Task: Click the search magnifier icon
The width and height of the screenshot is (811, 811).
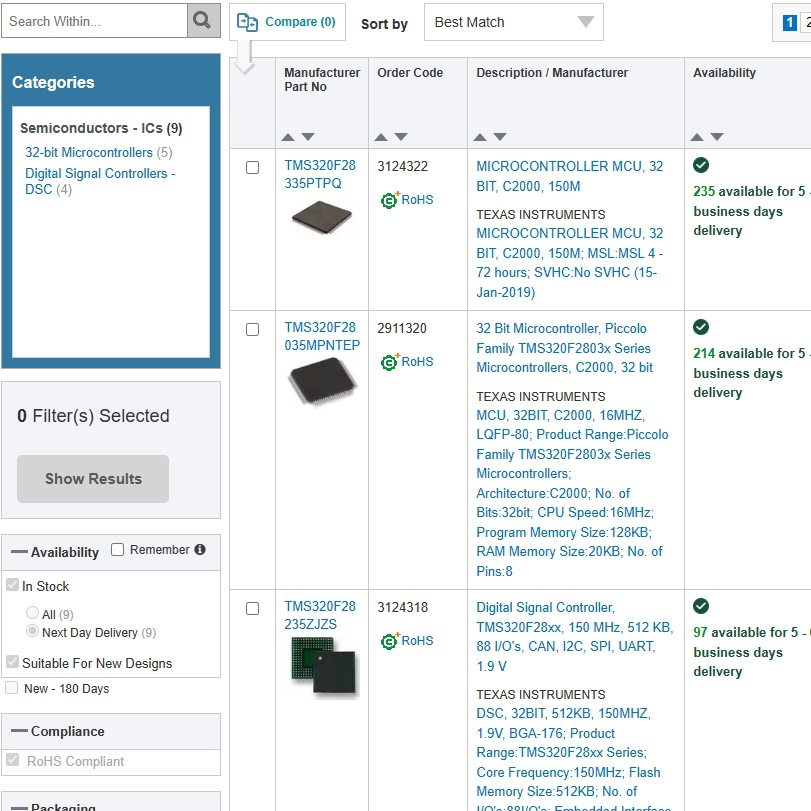Action: click(x=203, y=21)
